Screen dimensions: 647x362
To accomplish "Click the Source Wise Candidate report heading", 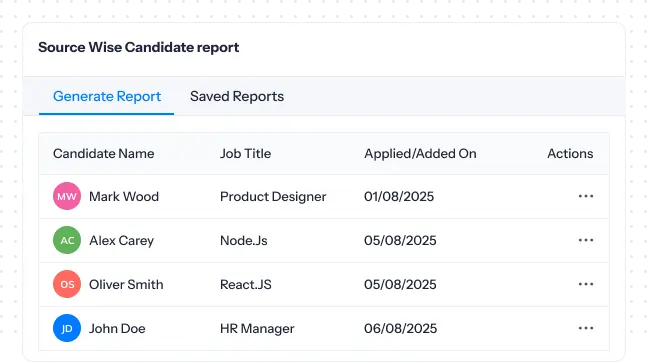I will tap(139, 47).
